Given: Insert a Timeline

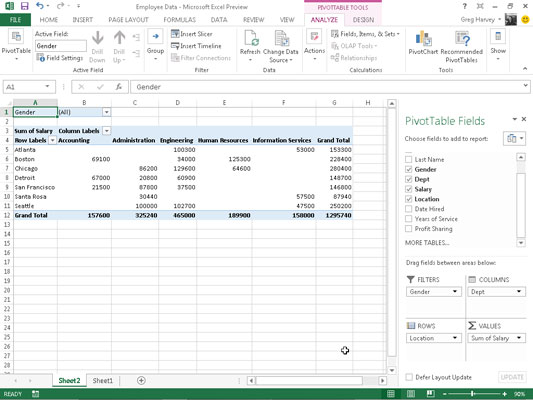Looking at the screenshot, I should click(196, 46).
